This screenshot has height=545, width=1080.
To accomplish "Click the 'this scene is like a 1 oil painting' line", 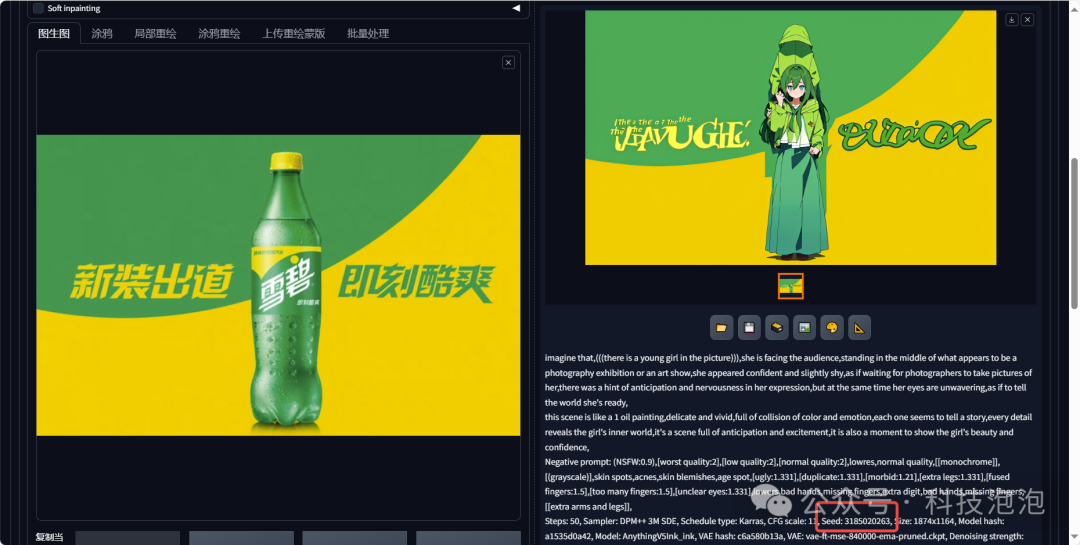I will coord(788,418).
